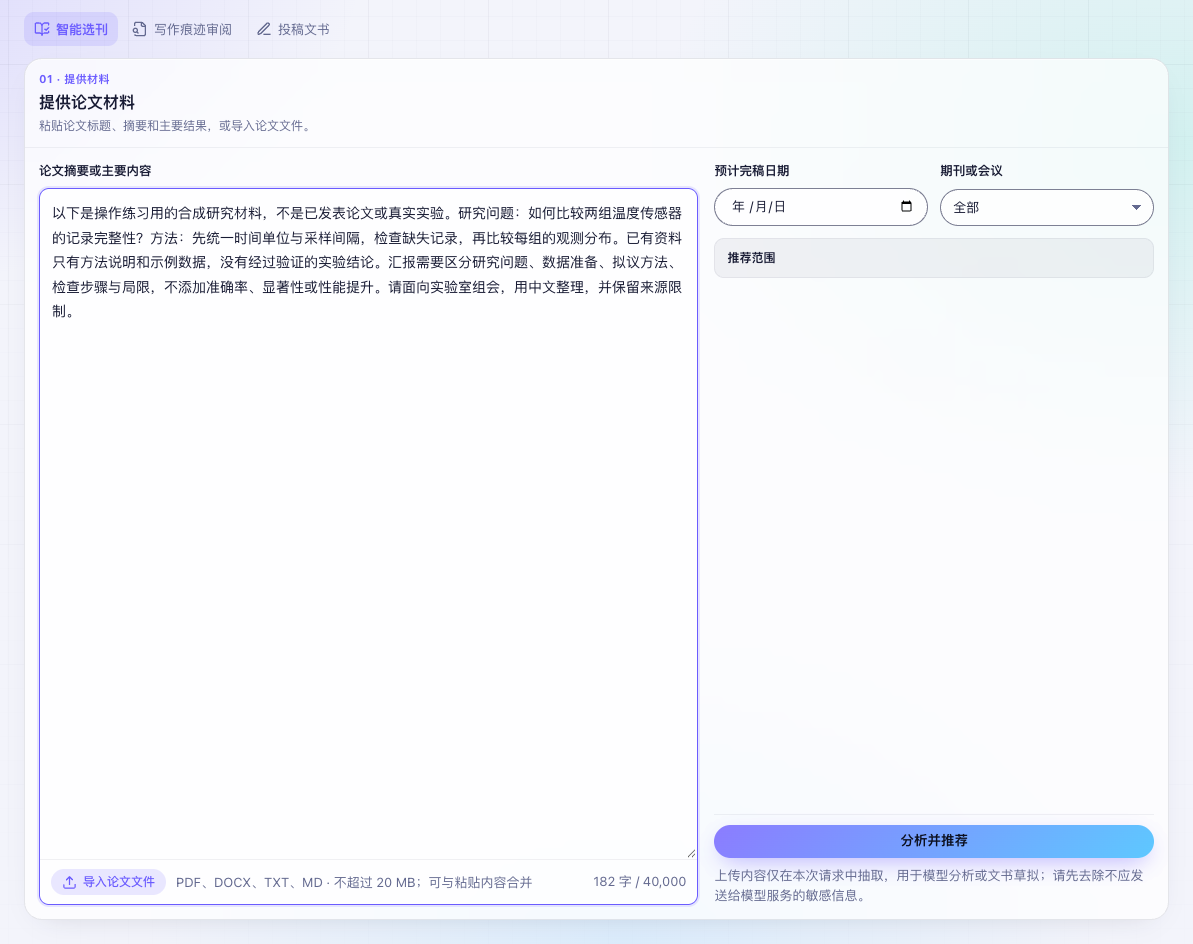Image resolution: width=1193 pixels, height=944 pixels.
Task: Click the book icon beside 智能选刊
Action: coord(42,29)
